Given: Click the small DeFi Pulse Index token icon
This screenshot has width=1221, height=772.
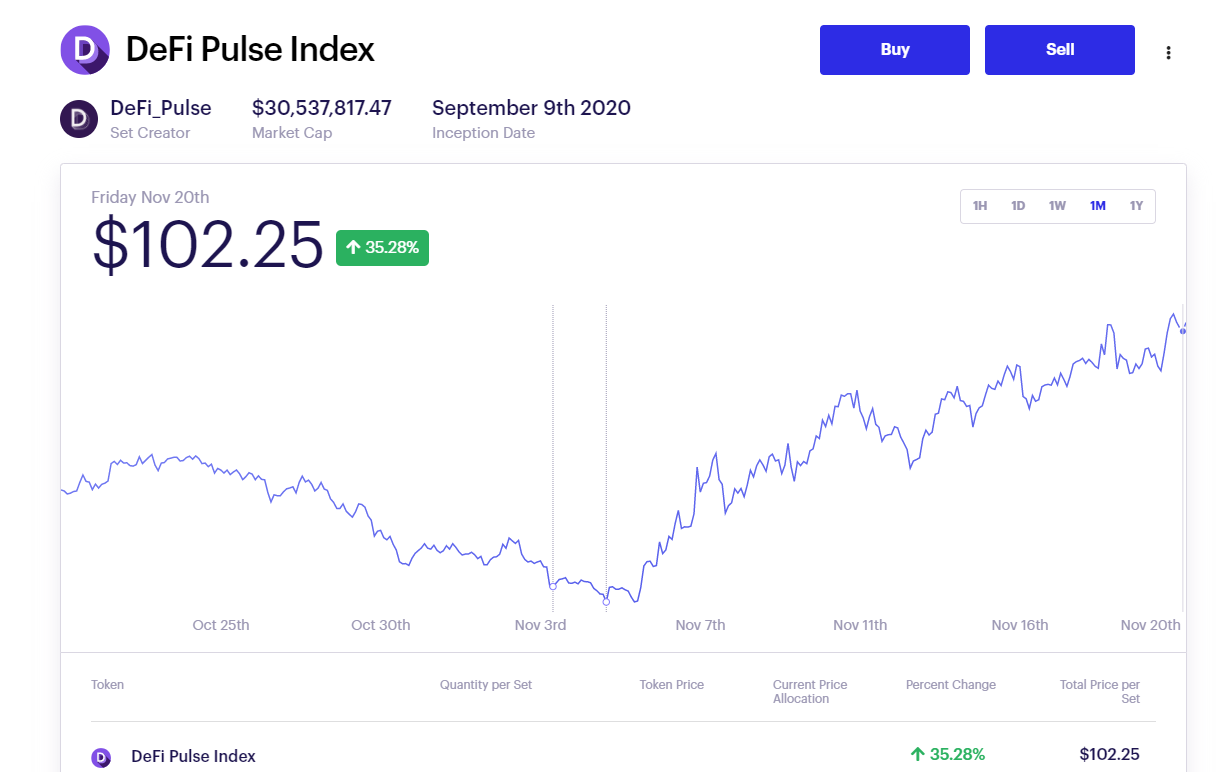Looking at the screenshot, I should click(x=101, y=757).
